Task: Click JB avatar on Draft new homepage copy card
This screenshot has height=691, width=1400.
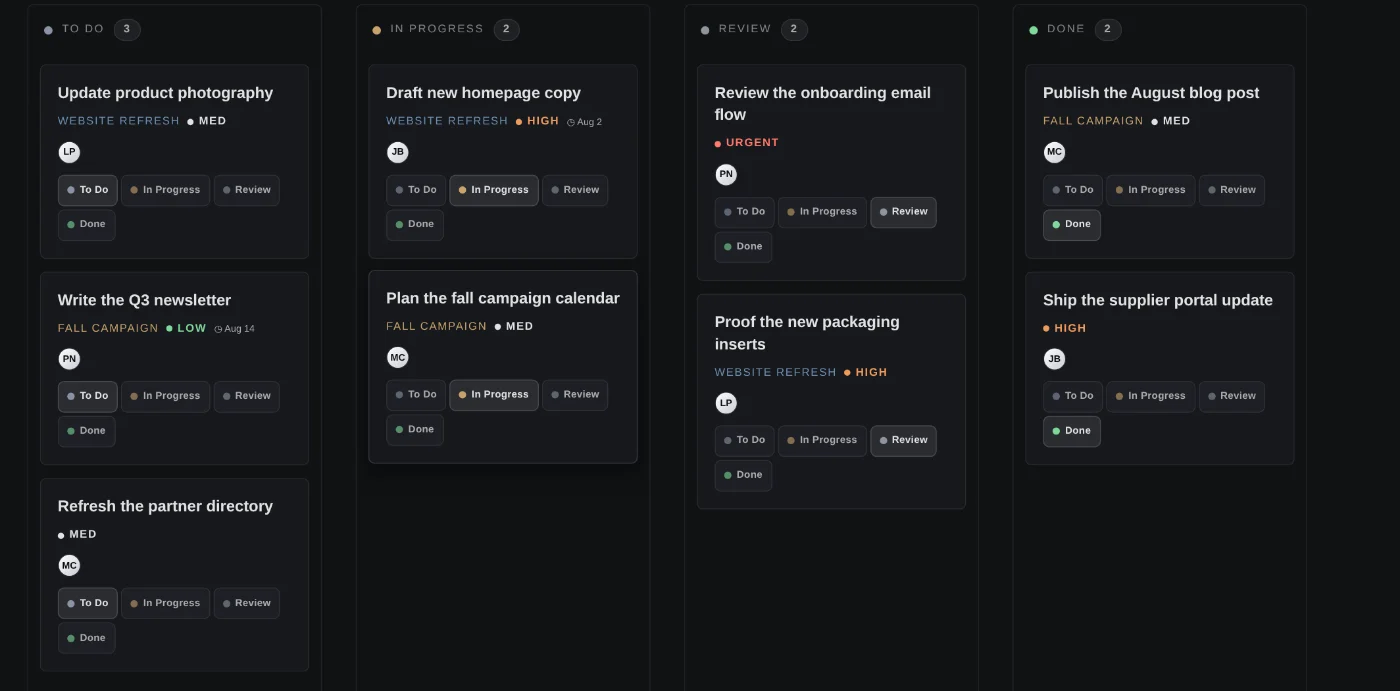Action: tap(398, 153)
